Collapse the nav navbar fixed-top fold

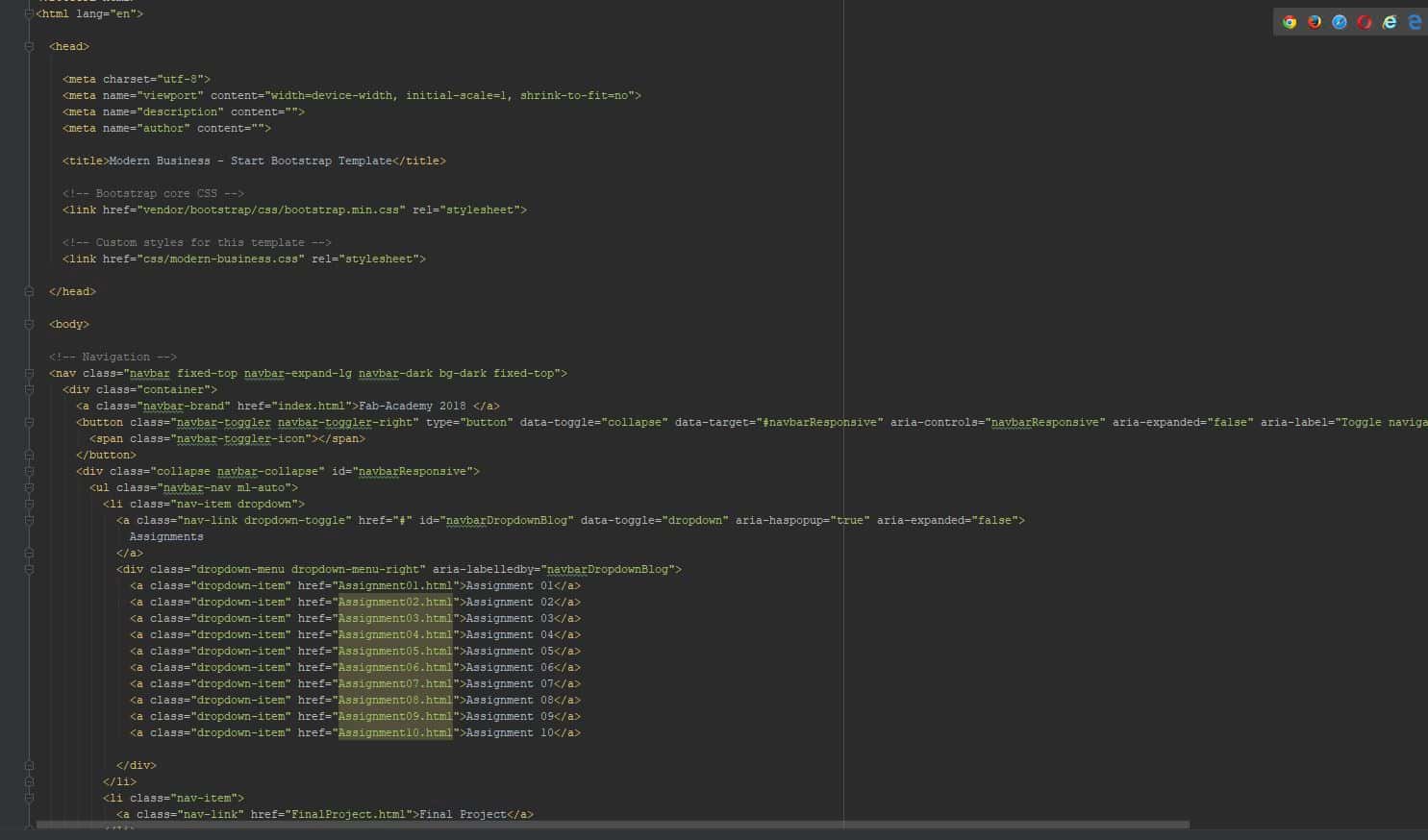pyautogui.click(x=29, y=373)
